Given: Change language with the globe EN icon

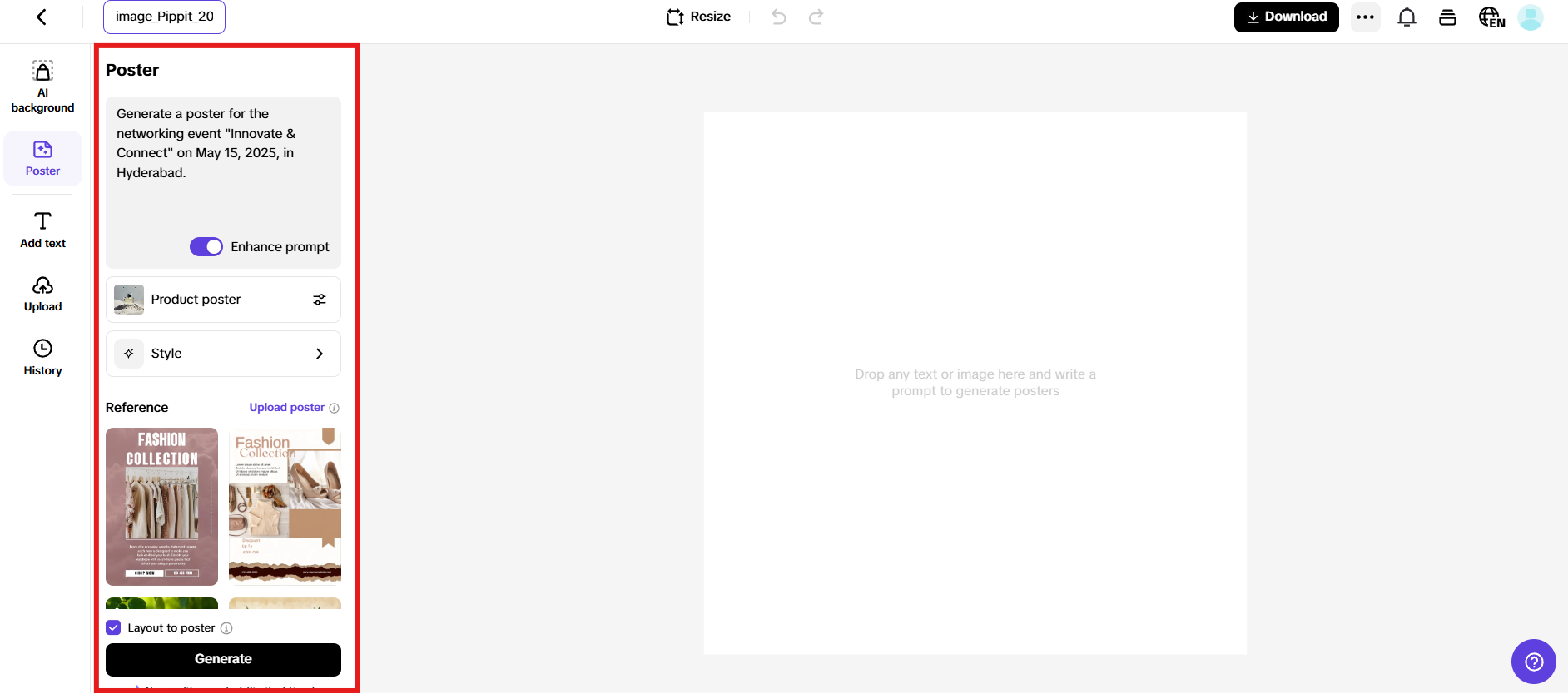Looking at the screenshot, I should click(1491, 17).
